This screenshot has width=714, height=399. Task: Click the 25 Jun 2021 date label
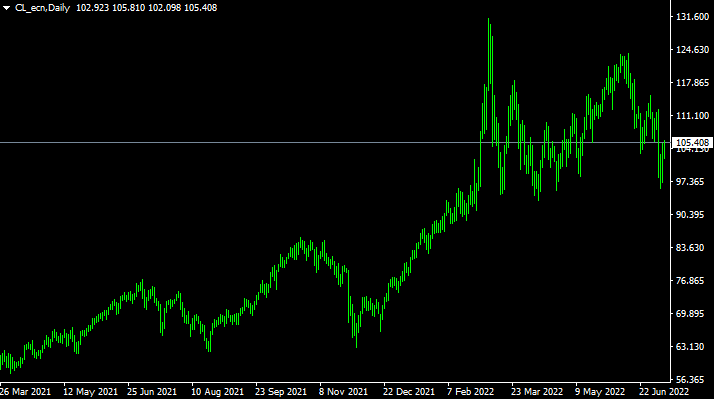click(x=152, y=392)
